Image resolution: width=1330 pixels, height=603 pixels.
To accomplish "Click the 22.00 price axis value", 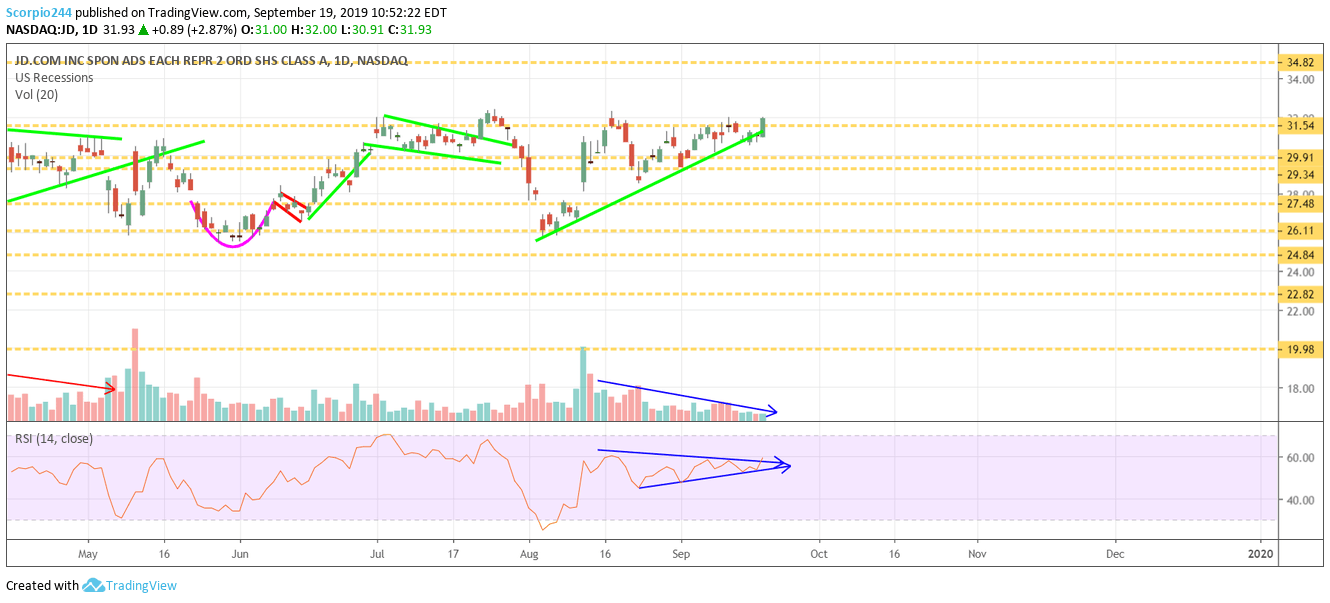I will coord(1299,311).
